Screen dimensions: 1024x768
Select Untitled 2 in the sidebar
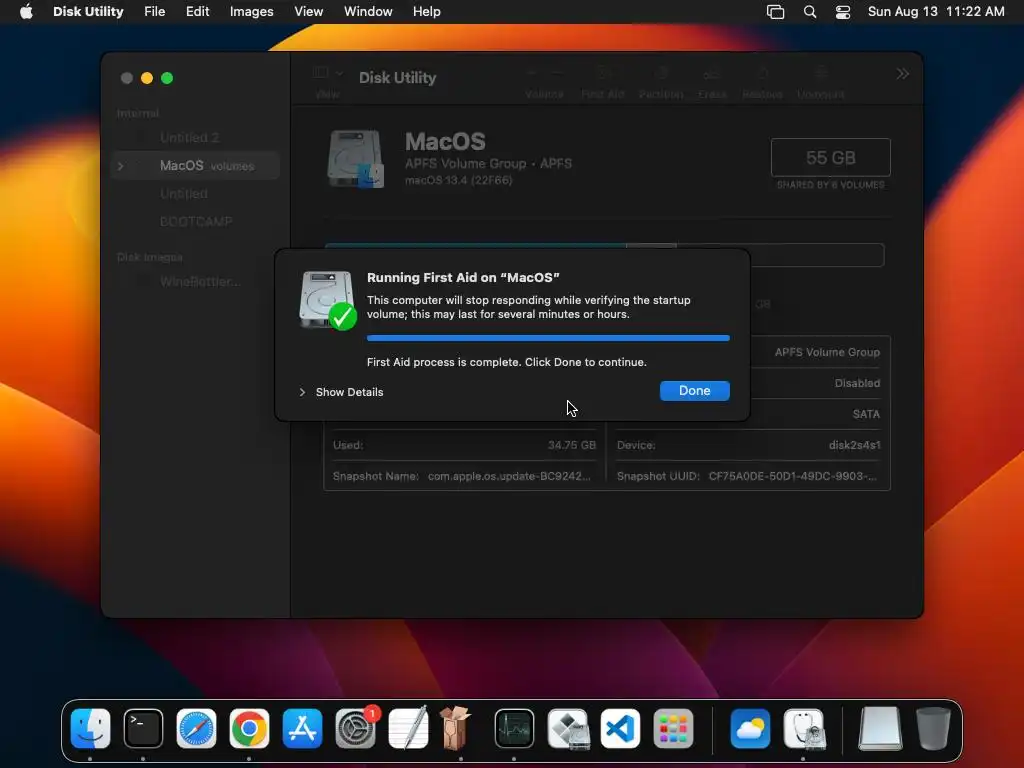(x=189, y=137)
